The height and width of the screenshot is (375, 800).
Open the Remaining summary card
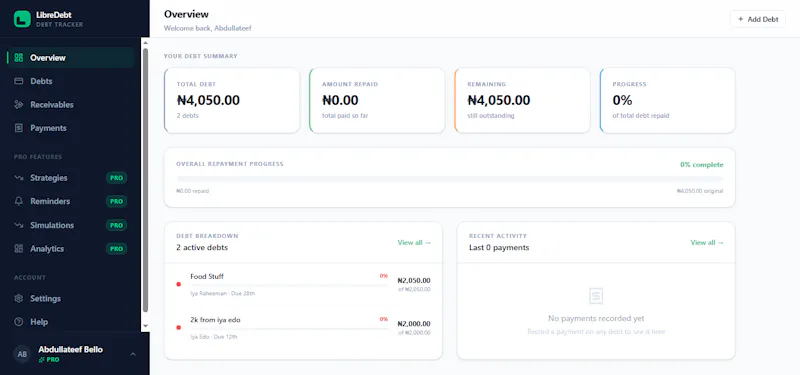[522, 101]
